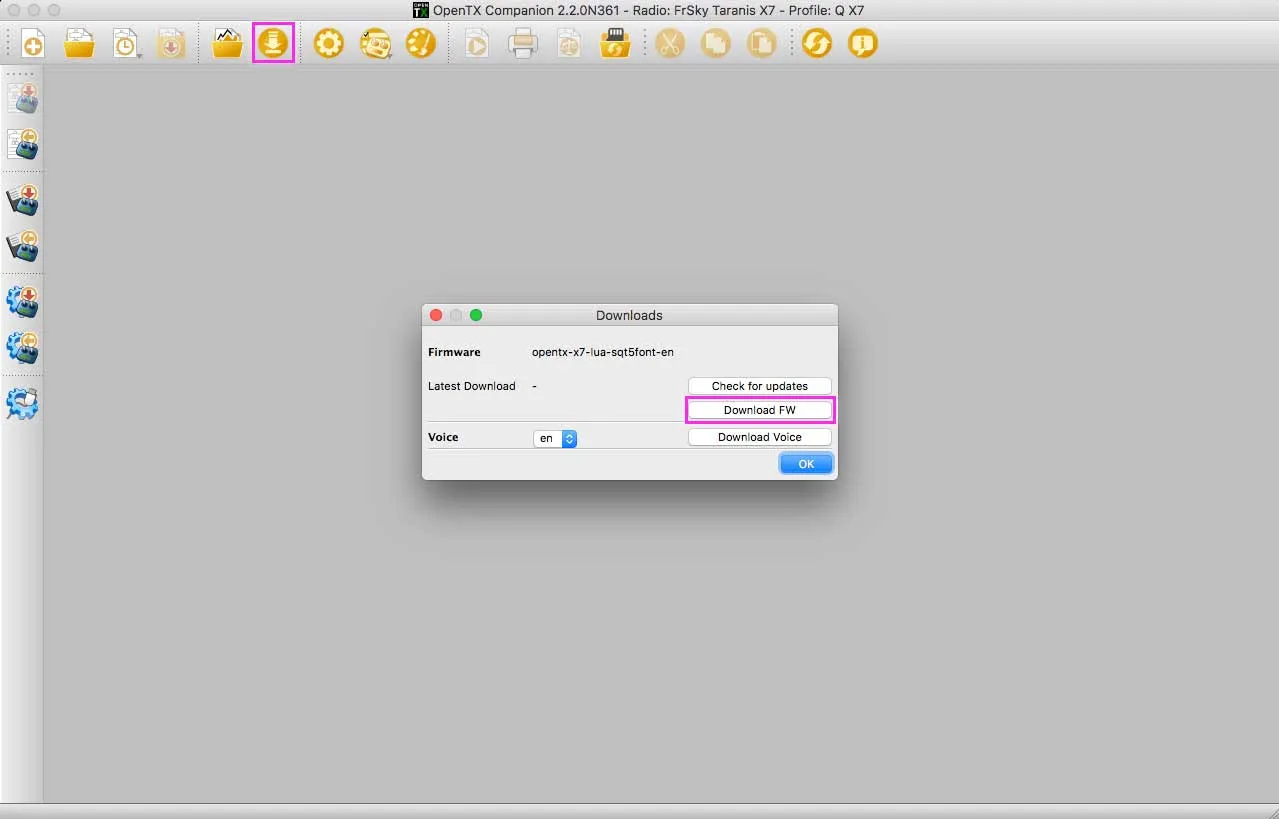
Task: Click the Download toolbar icon
Action: coord(273,44)
